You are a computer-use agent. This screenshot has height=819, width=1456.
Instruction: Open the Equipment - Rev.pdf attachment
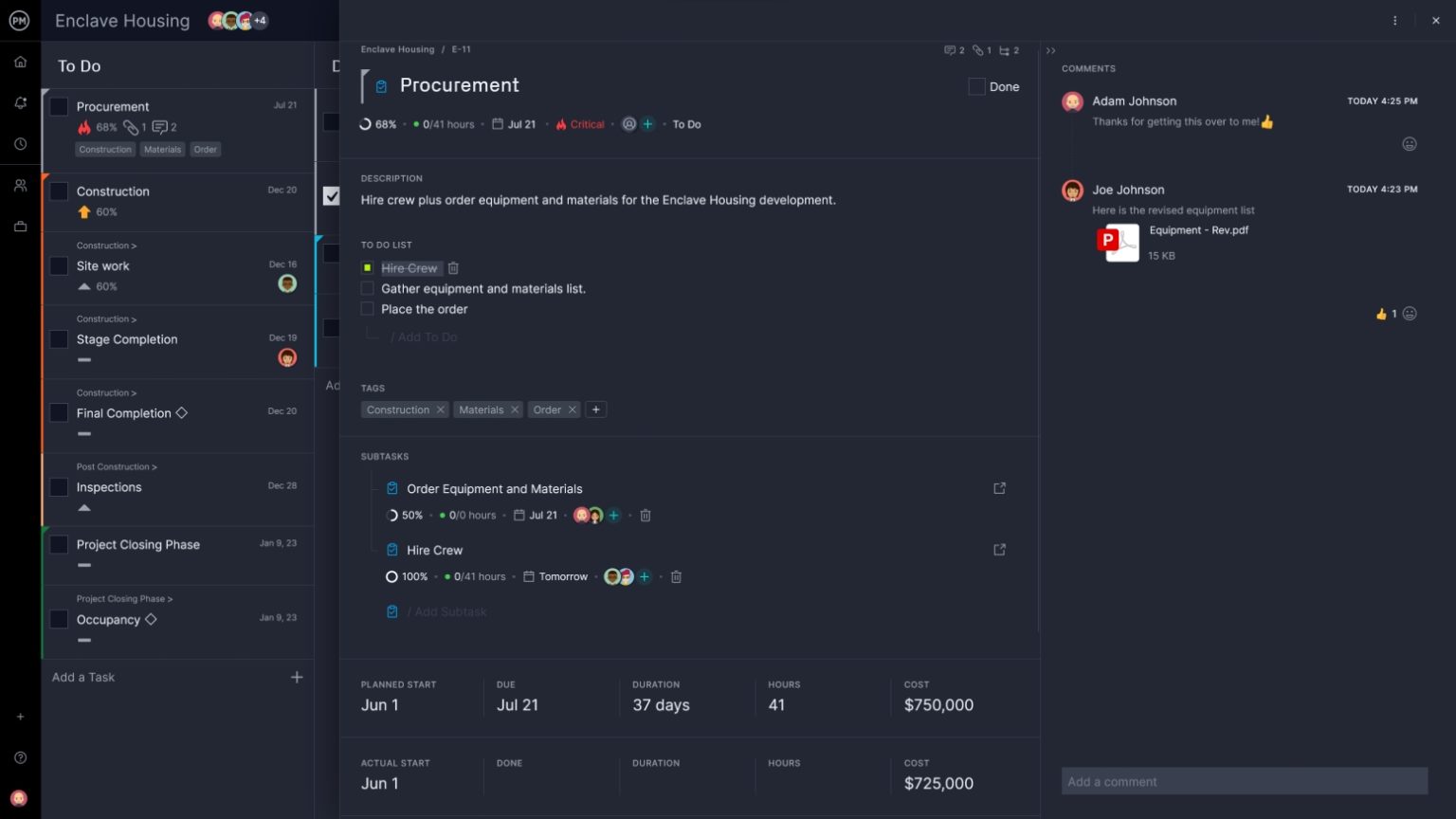1198,230
